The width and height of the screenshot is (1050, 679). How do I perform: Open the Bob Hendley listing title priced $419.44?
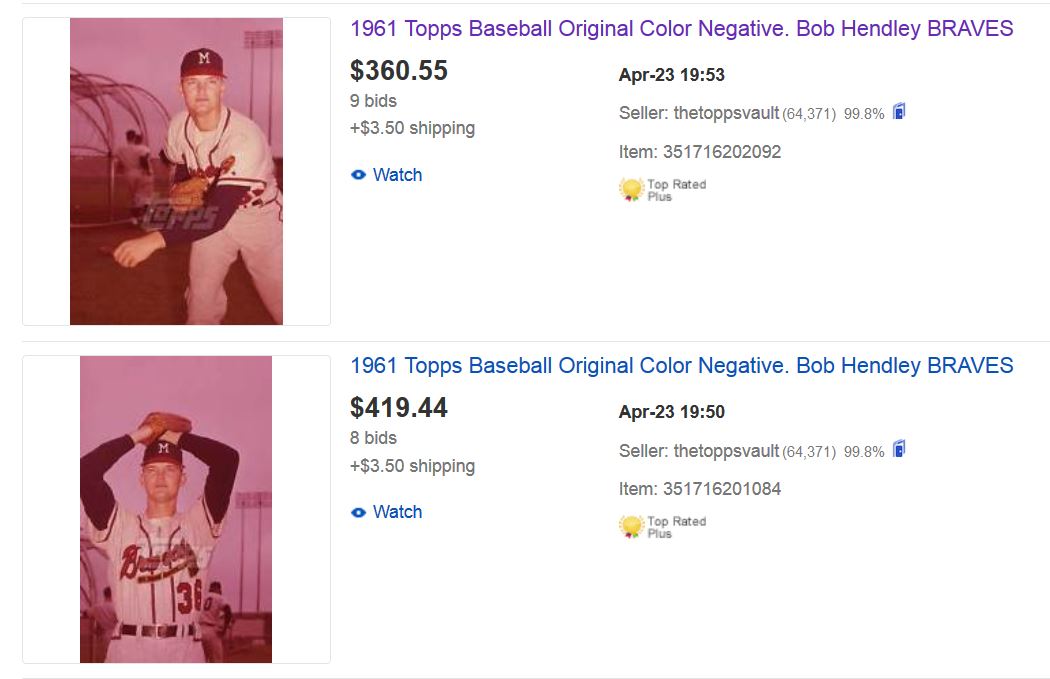click(x=681, y=365)
